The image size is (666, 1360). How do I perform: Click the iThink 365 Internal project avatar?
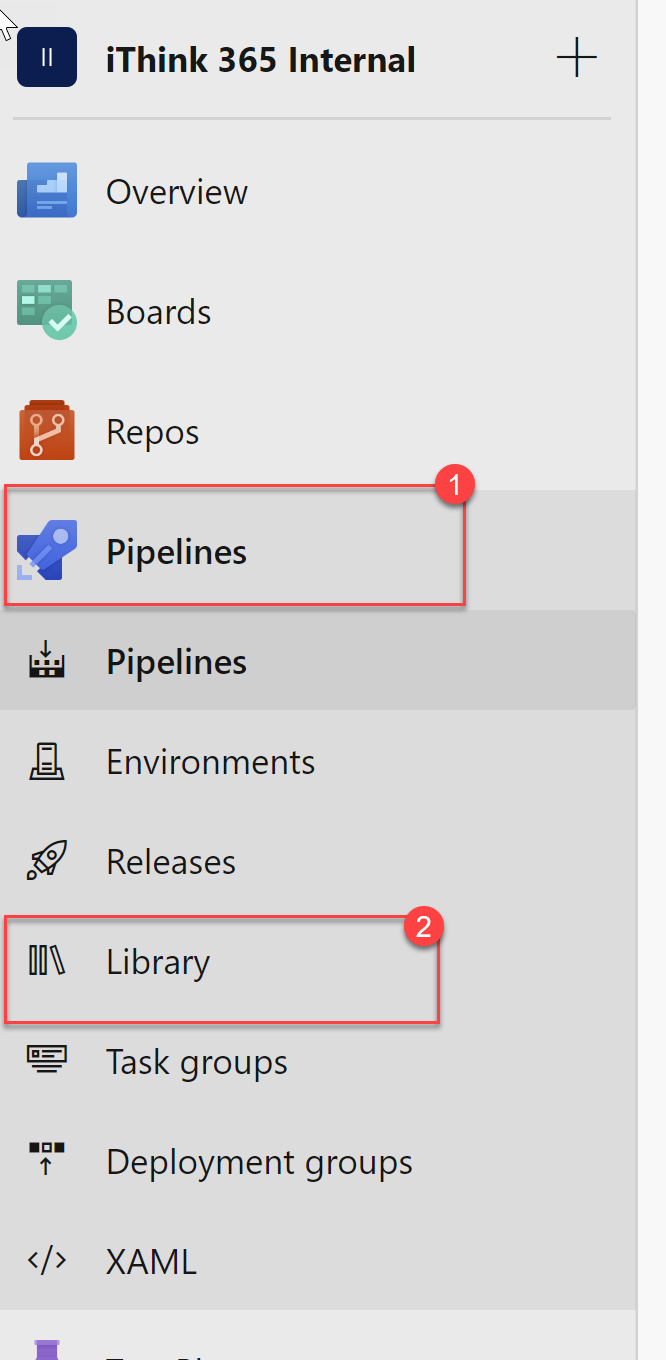(47, 58)
